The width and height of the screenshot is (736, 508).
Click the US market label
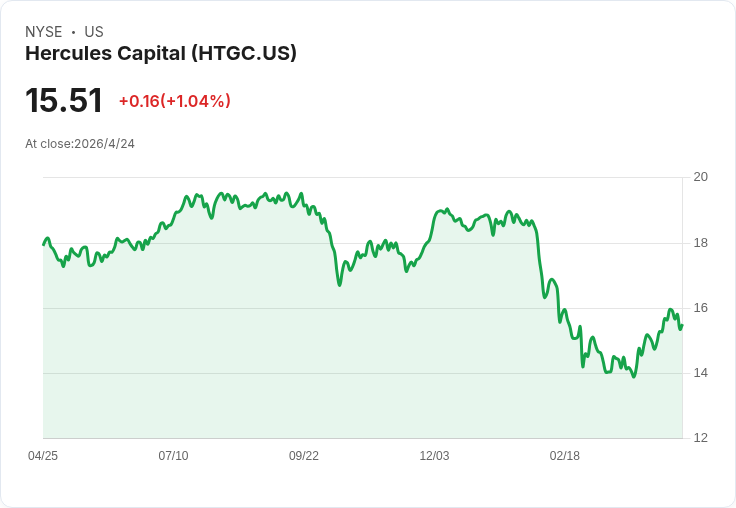94,32
